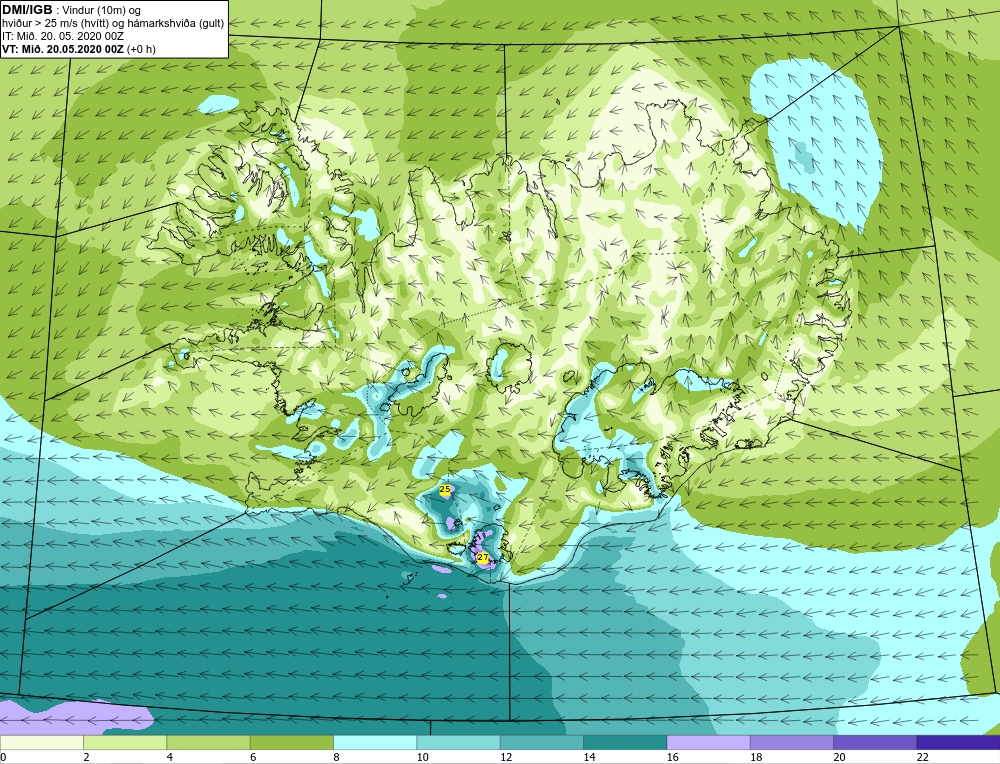
Task: Click the legend scale label '12'
Action: [x=506, y=757]
